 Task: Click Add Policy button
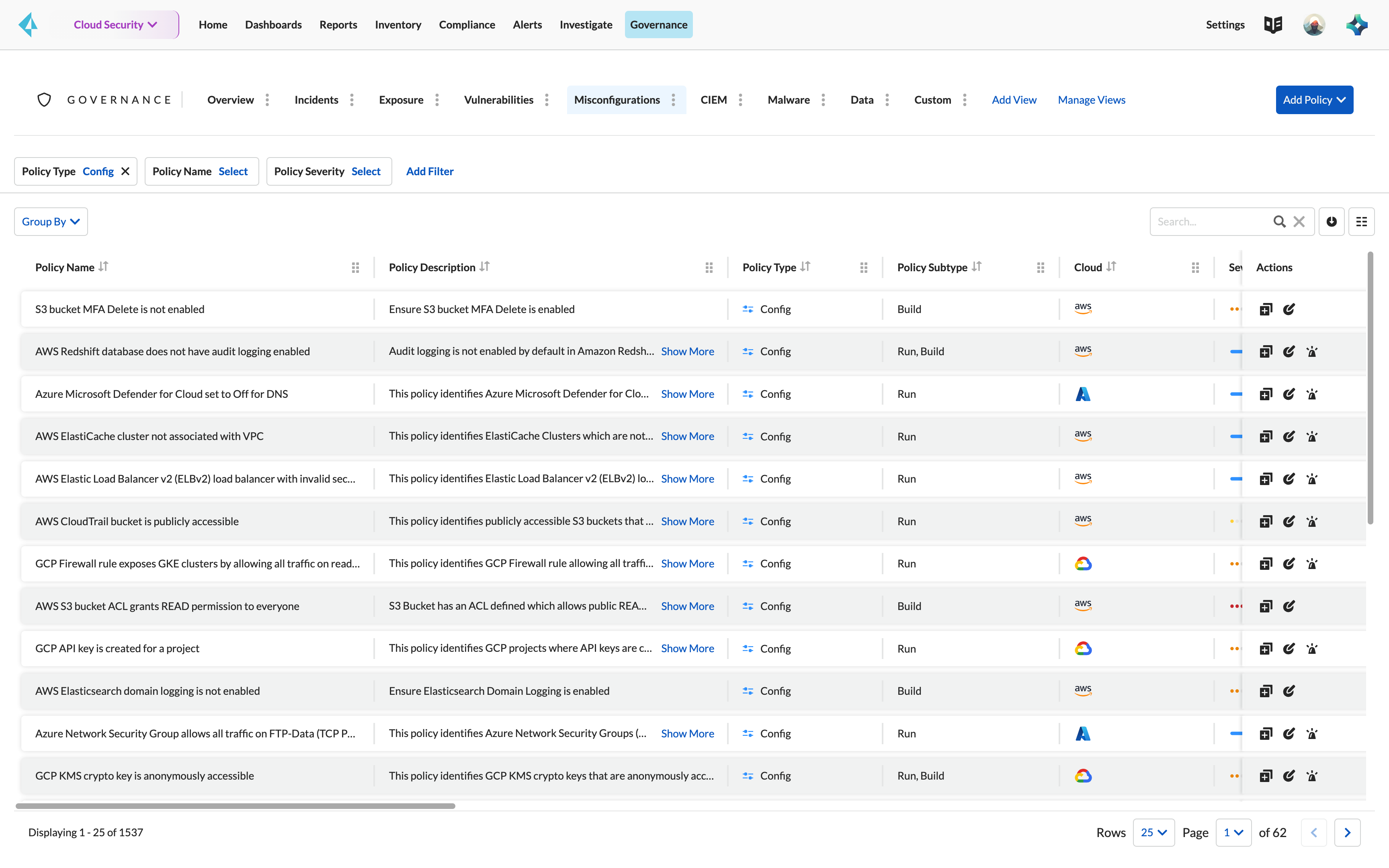point(1314,99)
